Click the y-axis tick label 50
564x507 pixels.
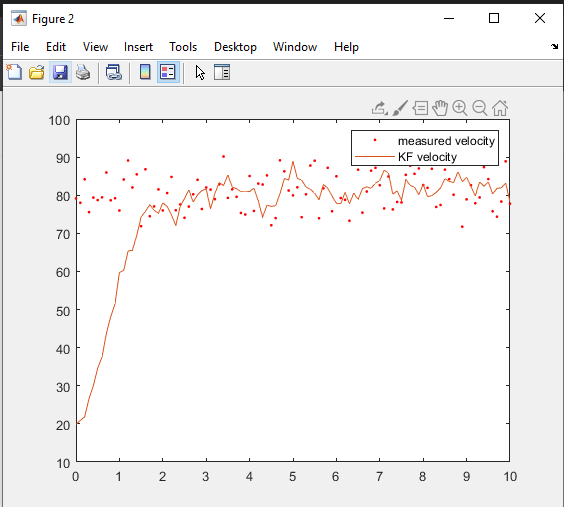click(63, 311)
